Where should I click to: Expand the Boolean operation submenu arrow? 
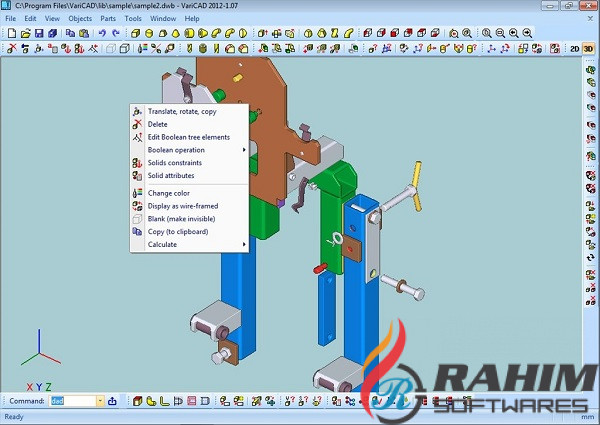click(244, 150)
